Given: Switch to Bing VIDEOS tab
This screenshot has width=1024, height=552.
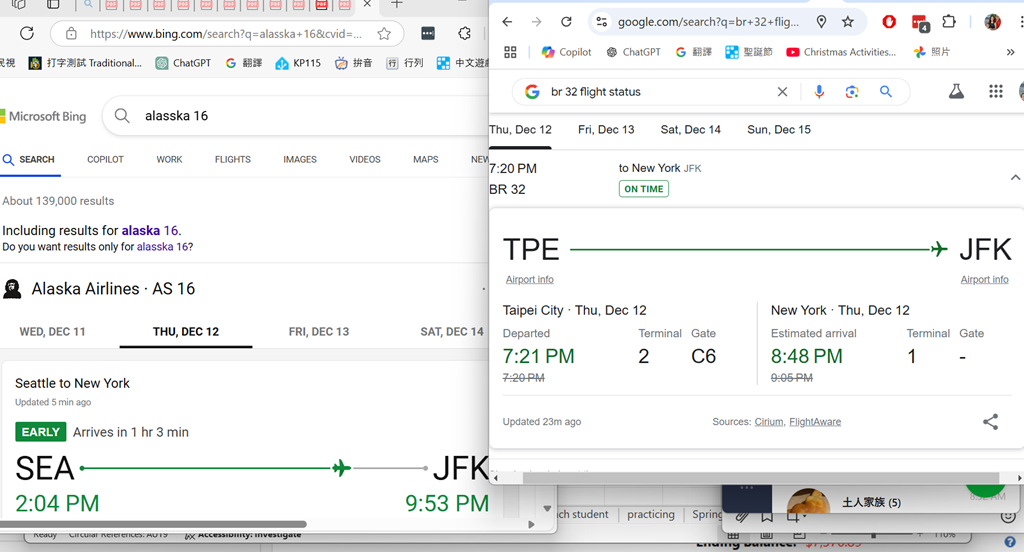Looking at the screenshot, I should click(x=364, y=159).
